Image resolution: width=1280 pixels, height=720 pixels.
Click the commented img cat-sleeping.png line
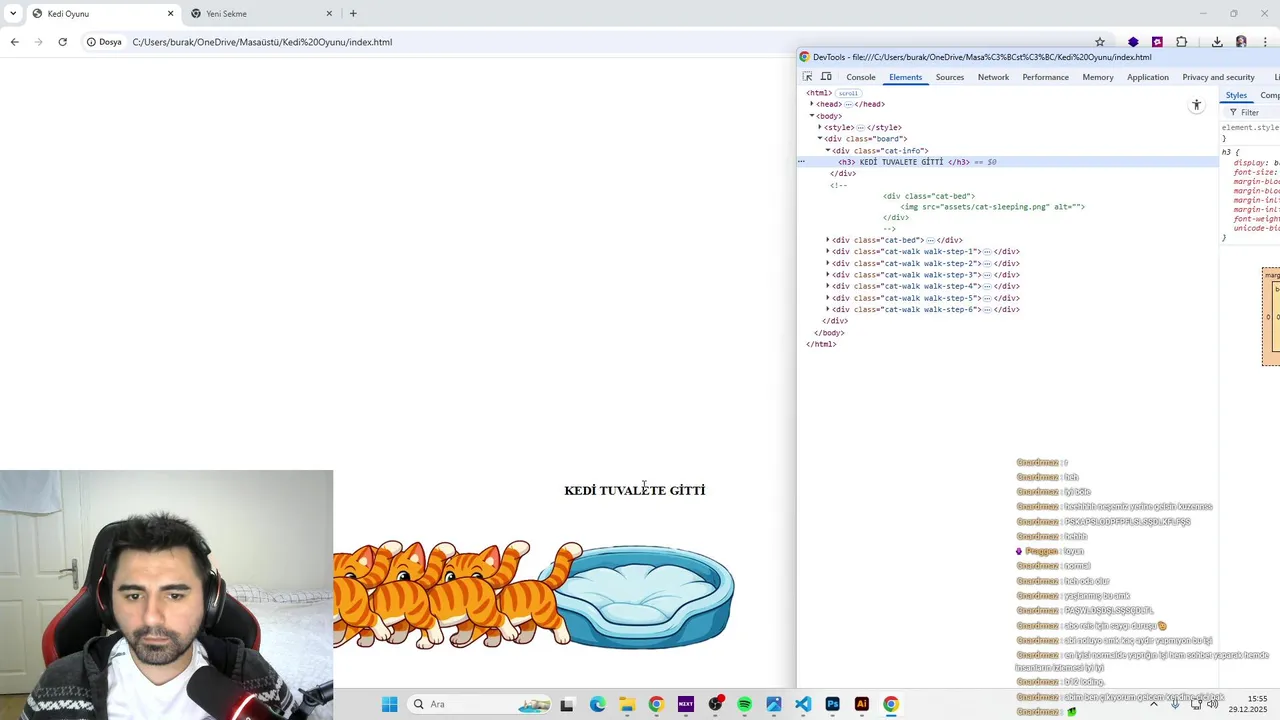pos(992,207)
